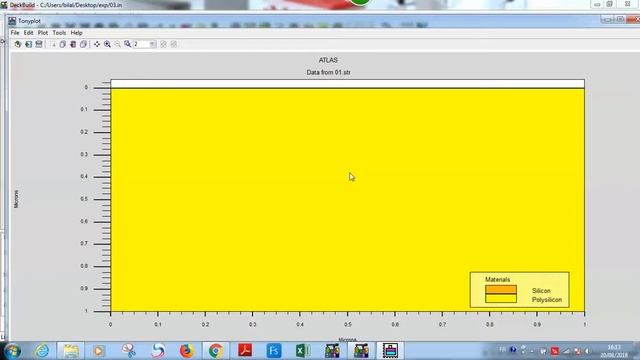This screenshot has height=360, width=640.
Task: Open the File menu in Tonyplot
Action: coord(15,33)
